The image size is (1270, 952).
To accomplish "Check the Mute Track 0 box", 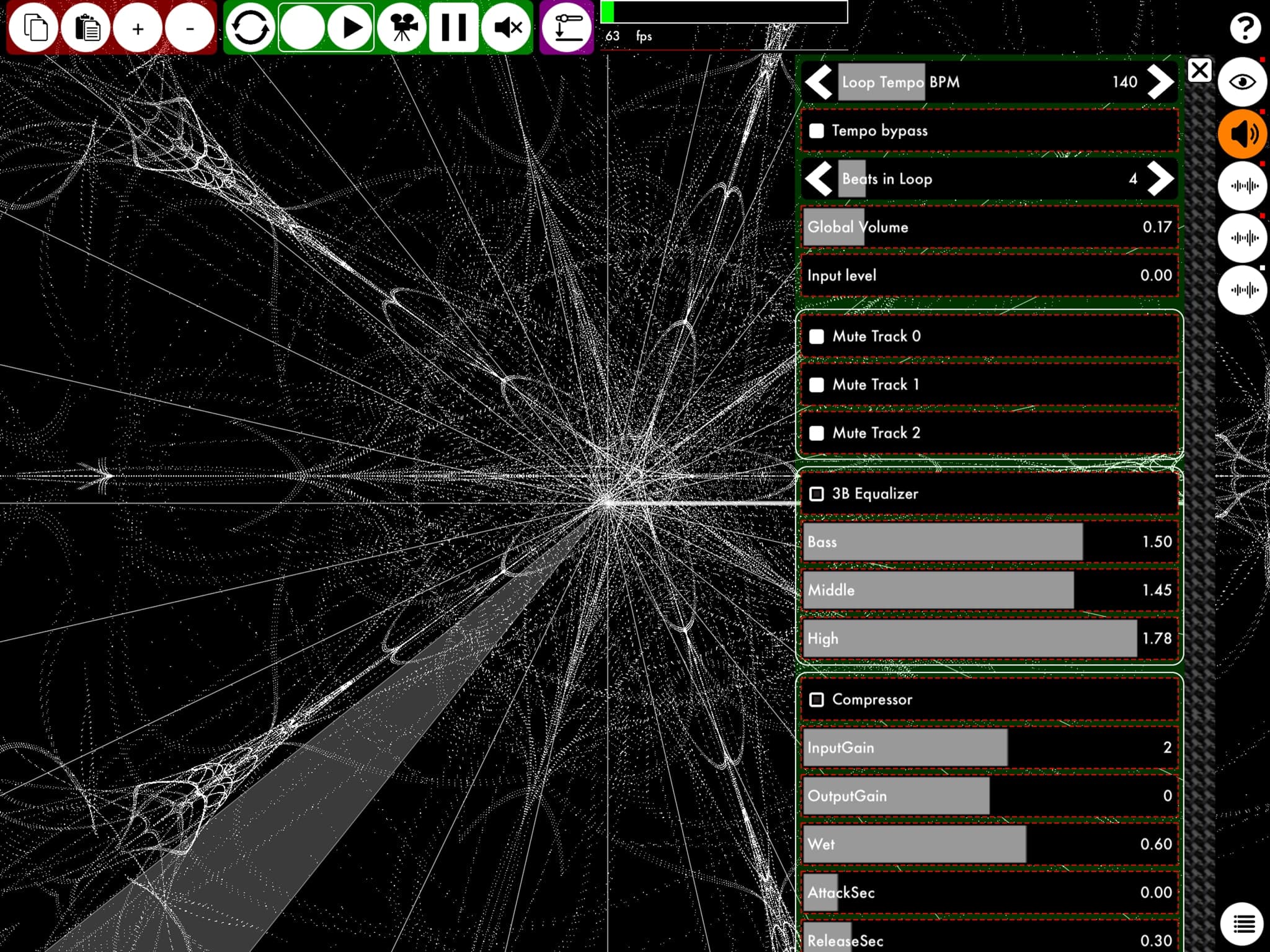I will pyautogui.click(x=817, y=336).
